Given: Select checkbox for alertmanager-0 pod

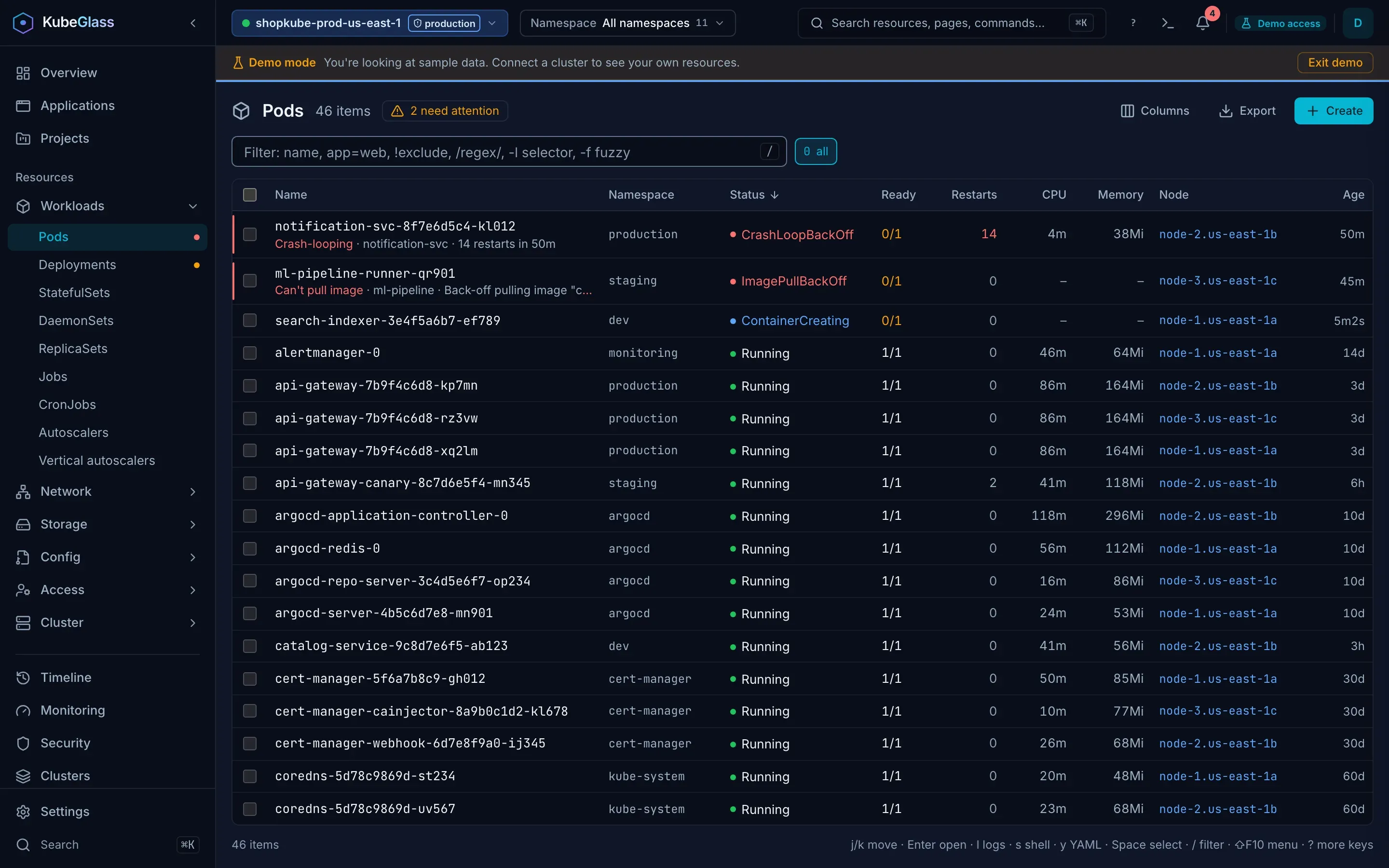Looking at the screenshot, I should point(250,353).
